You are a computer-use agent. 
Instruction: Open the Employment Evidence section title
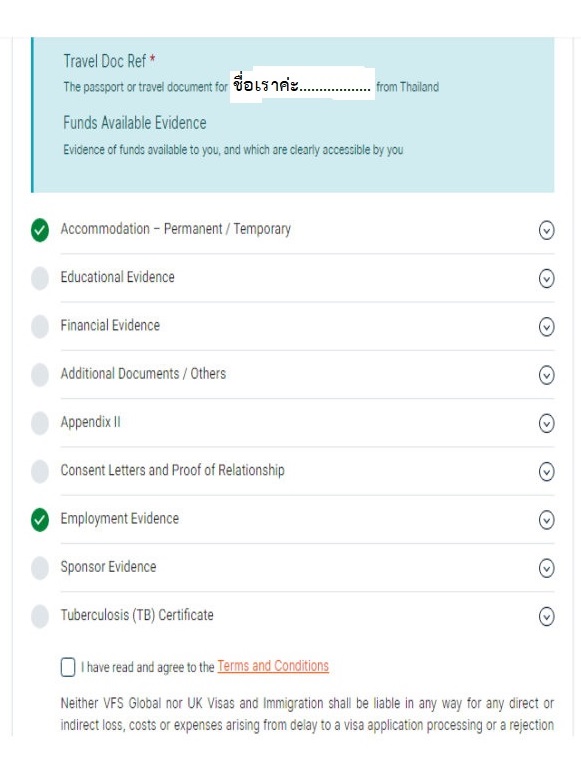click(x=120, y=519)
